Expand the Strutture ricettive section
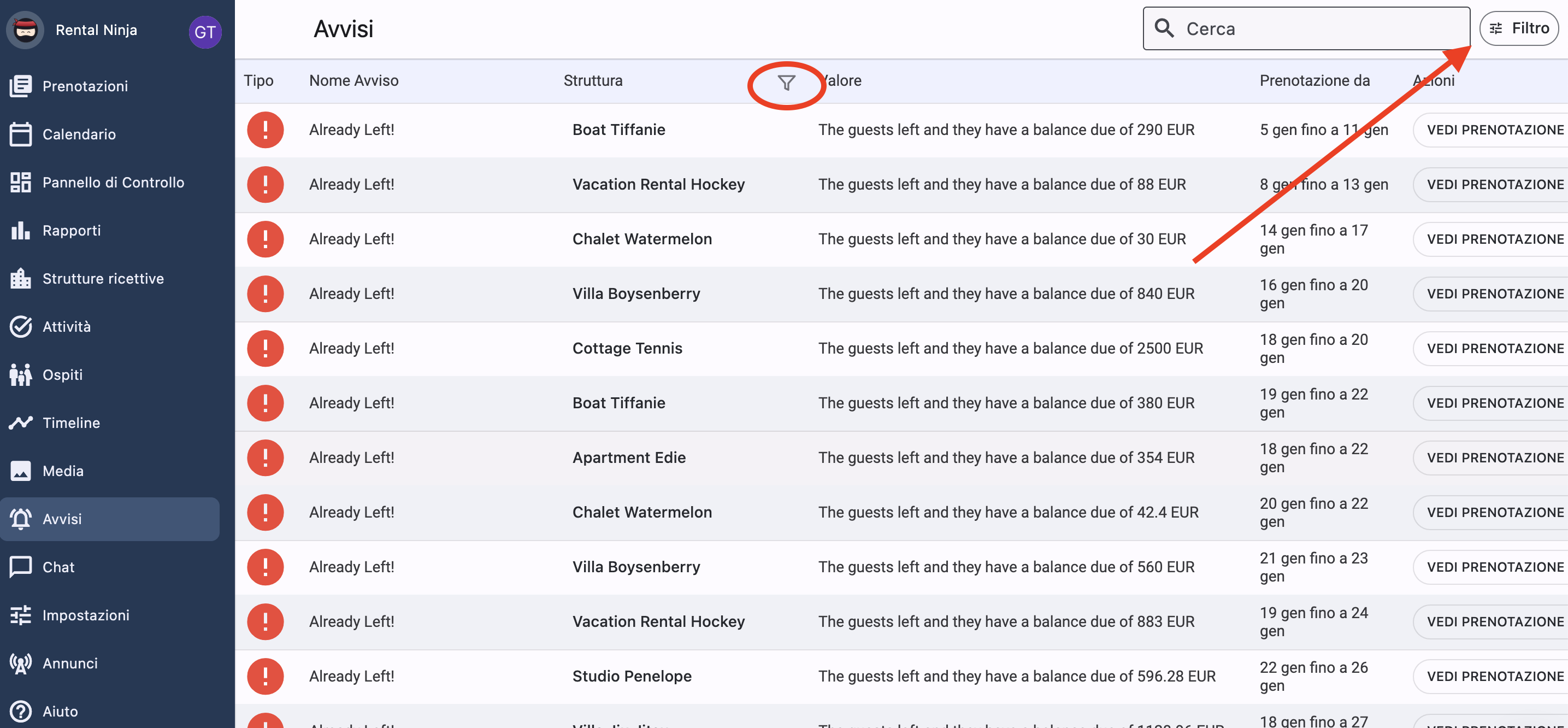 coord(103,278)
